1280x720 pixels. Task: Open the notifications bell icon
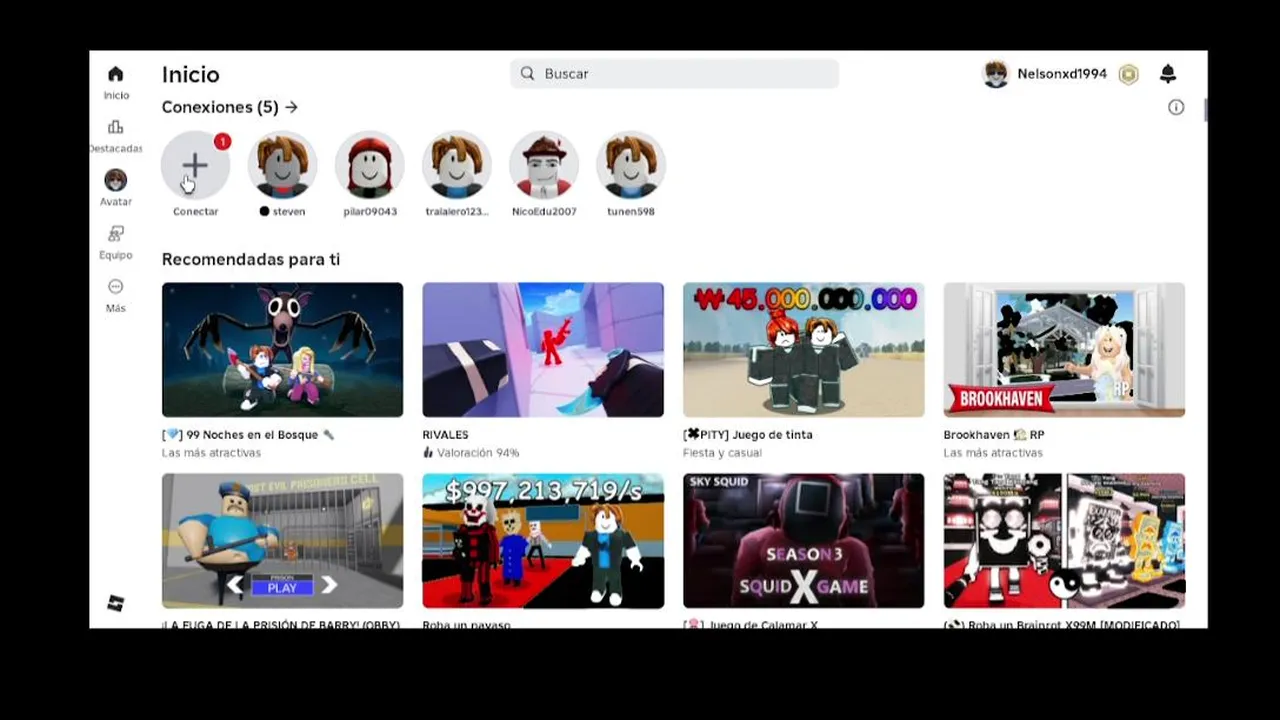pyautogui.click(x=1168, y=74)
